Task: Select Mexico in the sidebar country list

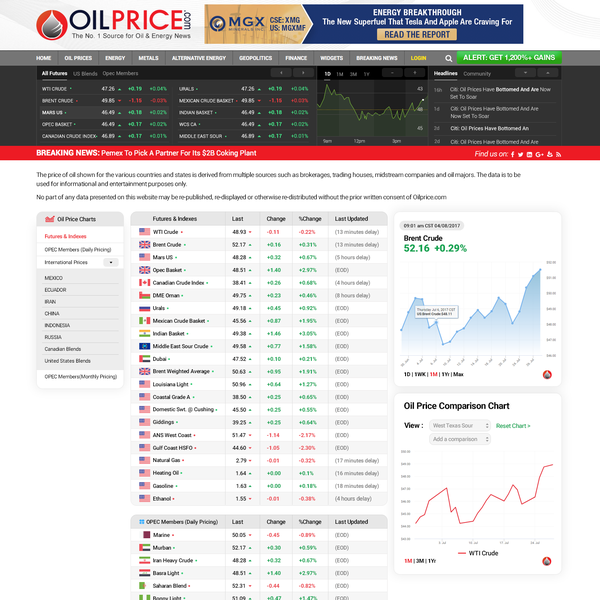Action: coord(54,278)
